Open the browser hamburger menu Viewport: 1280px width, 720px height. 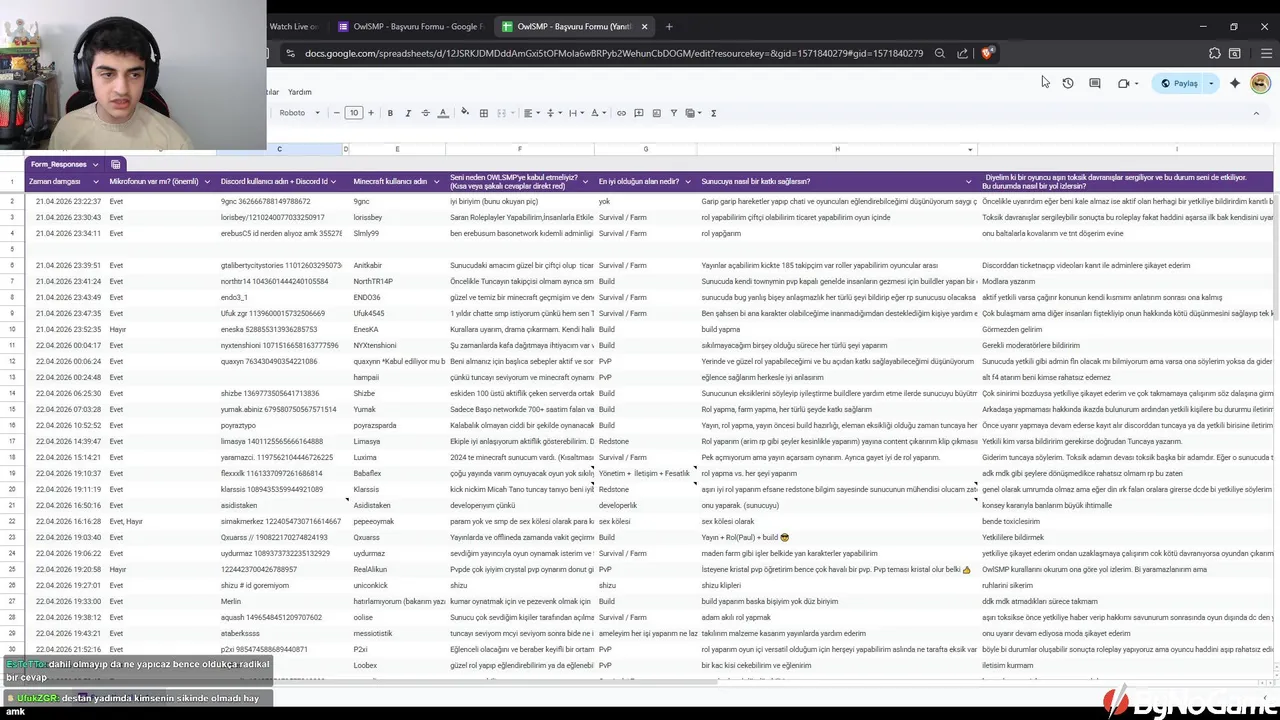coord(1266,54)
